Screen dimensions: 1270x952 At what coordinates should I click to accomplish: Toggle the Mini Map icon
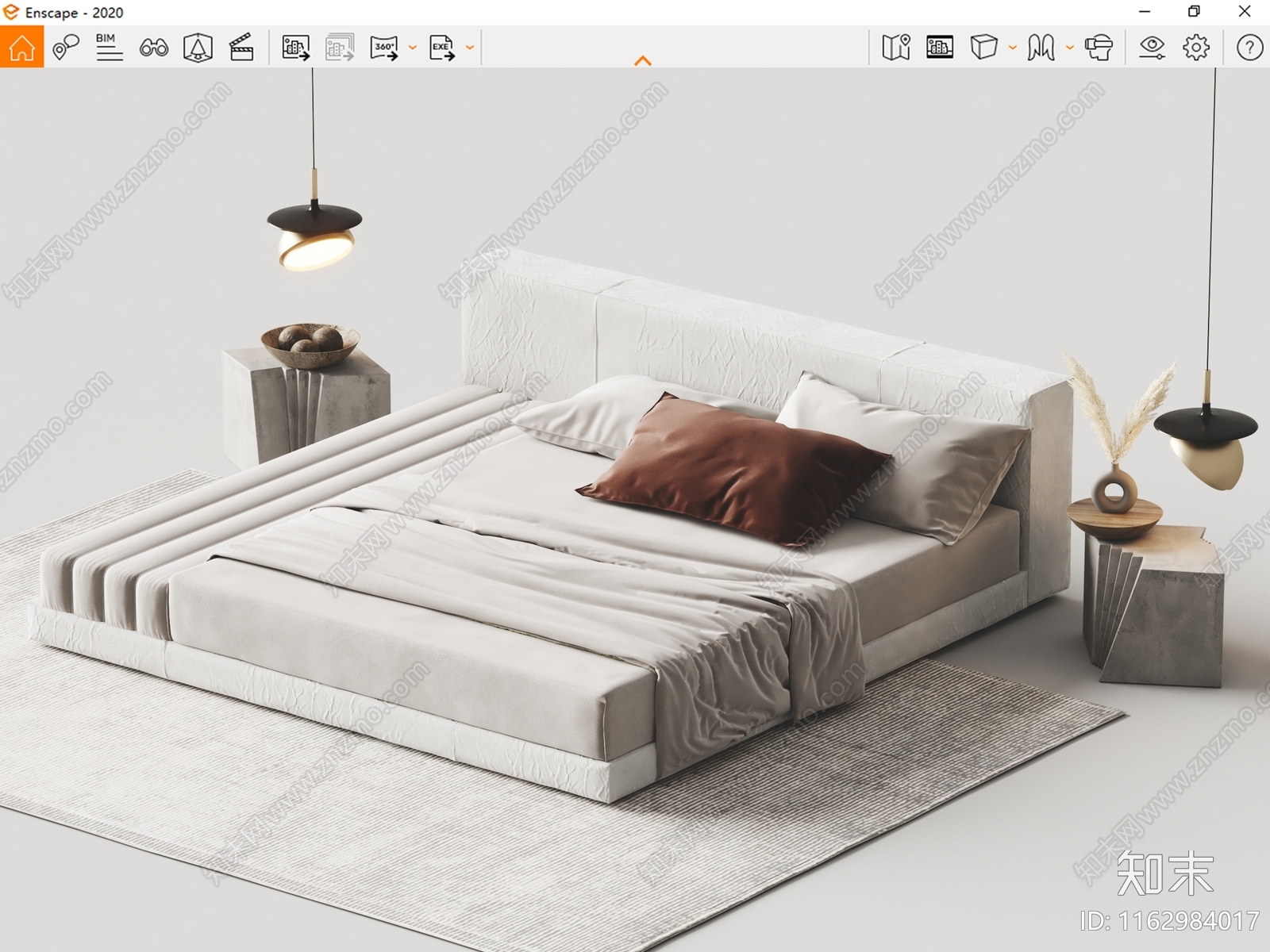tap(896, 48)
